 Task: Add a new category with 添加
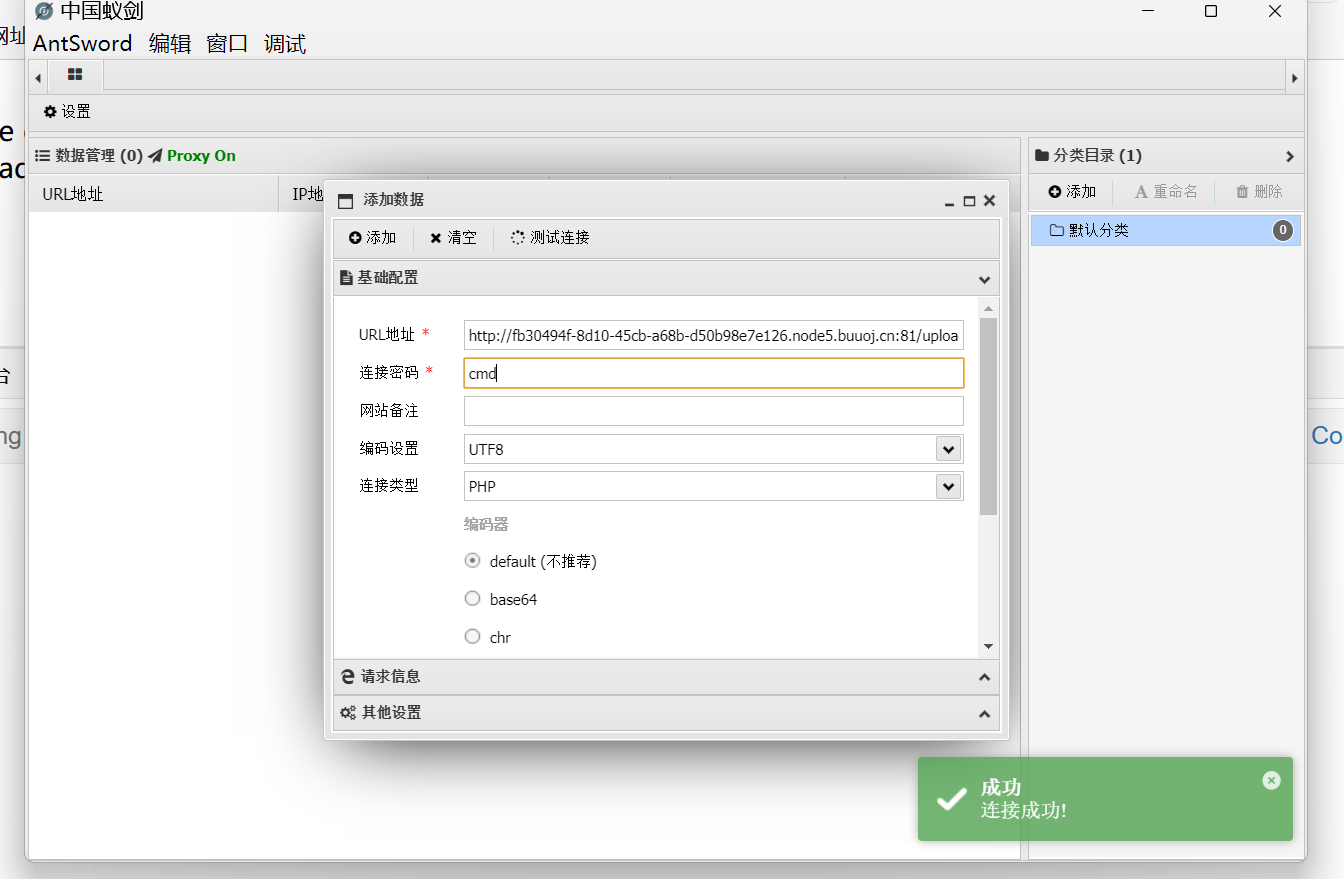[x=1072, y=191]
